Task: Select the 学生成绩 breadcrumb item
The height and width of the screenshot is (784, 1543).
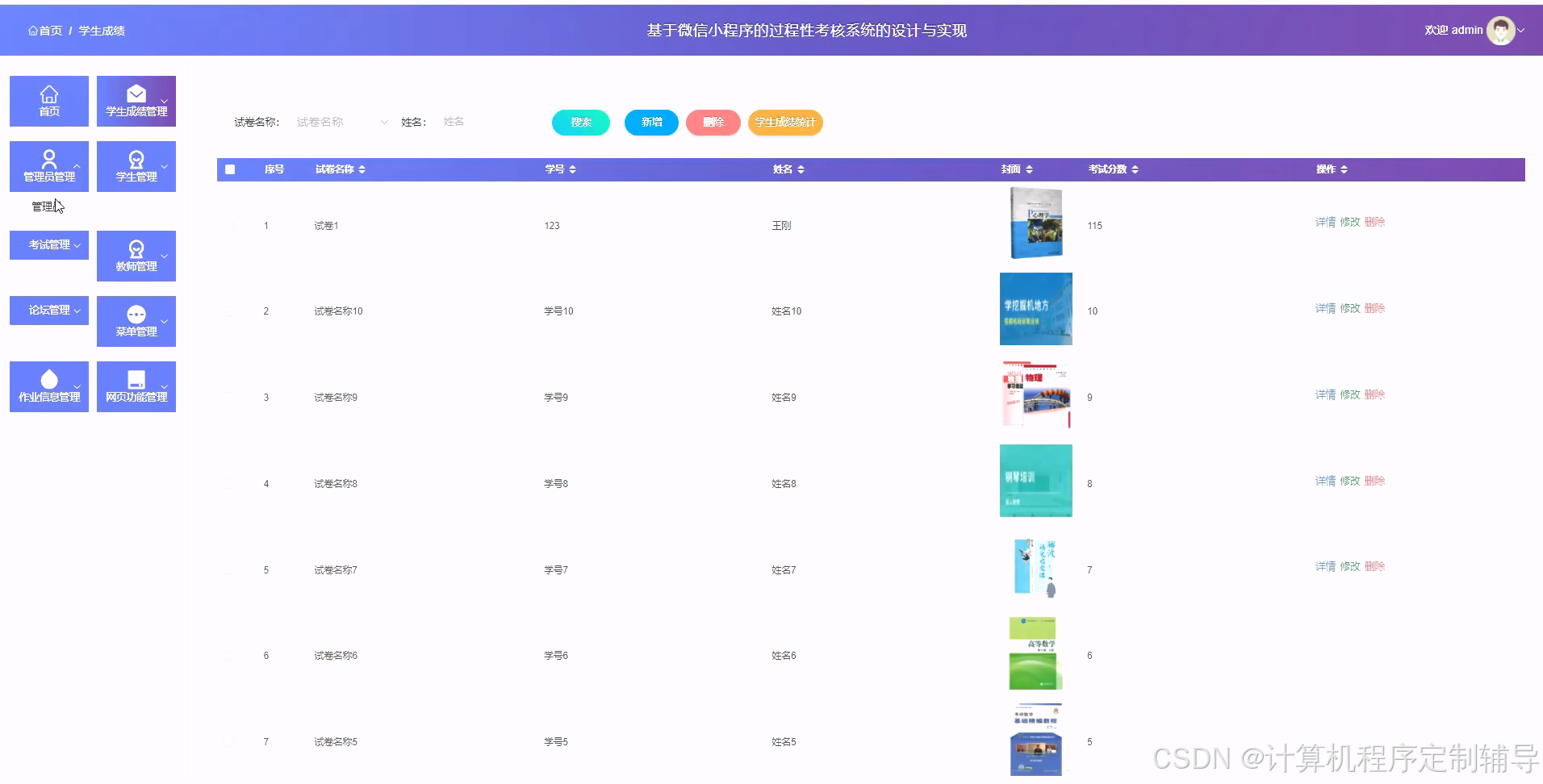Action: (x=102, y=30)
